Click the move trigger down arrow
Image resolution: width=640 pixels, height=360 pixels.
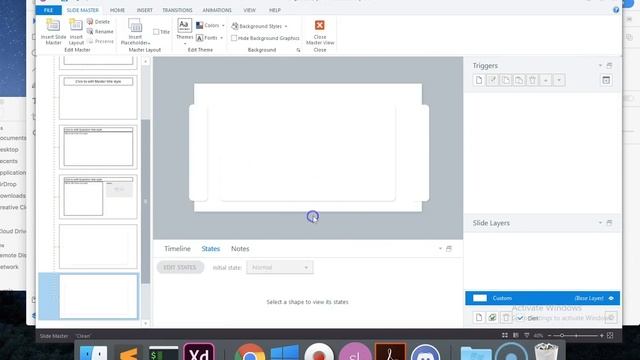coord(559,80)
